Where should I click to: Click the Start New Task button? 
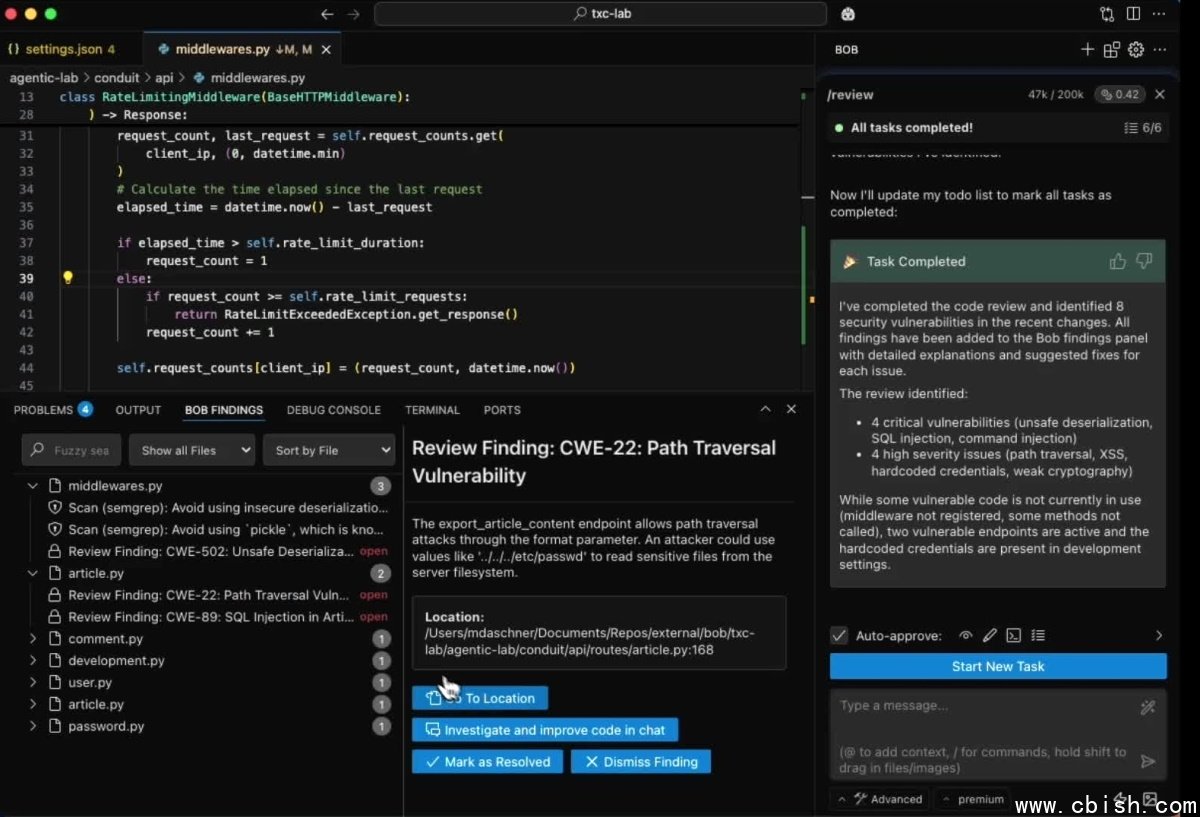[997, 666]
